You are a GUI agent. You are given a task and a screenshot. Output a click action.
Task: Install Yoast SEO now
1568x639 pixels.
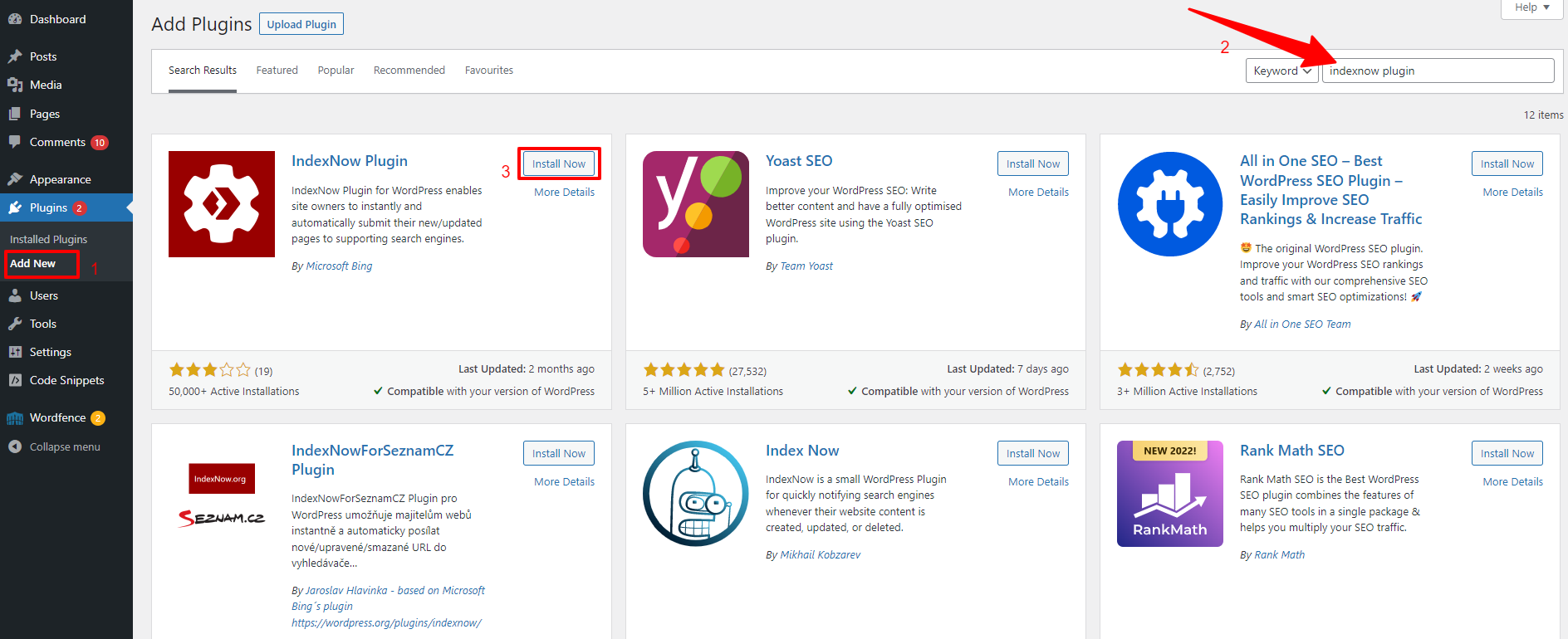click(1033, 163)
